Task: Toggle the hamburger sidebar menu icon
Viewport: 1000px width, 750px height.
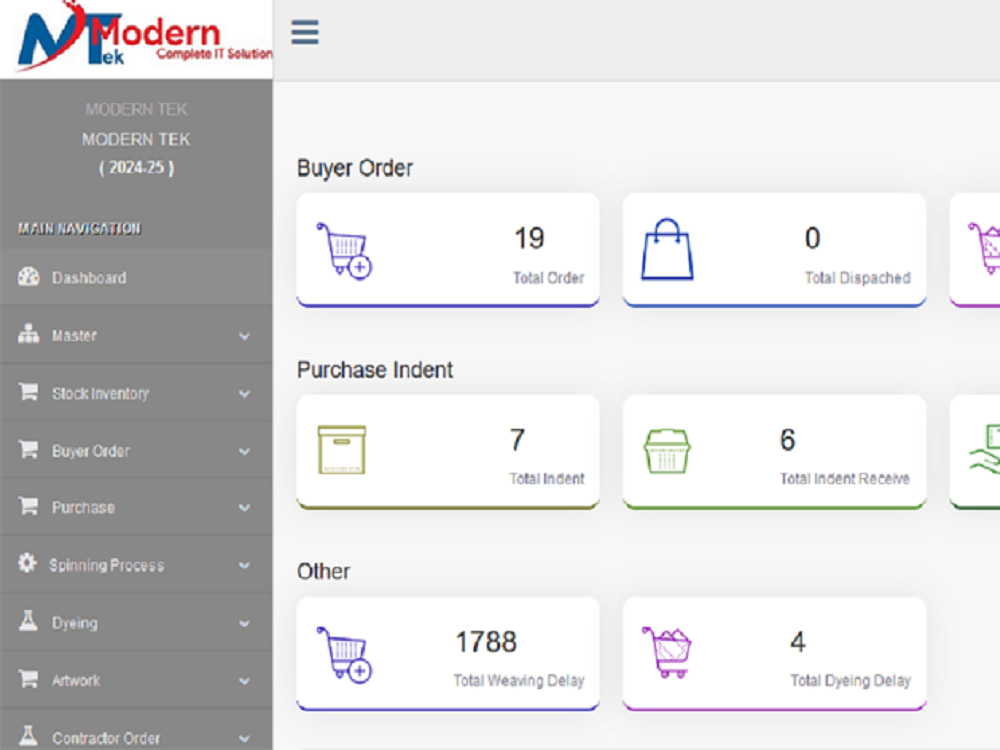Action: [x=305, y=32]
